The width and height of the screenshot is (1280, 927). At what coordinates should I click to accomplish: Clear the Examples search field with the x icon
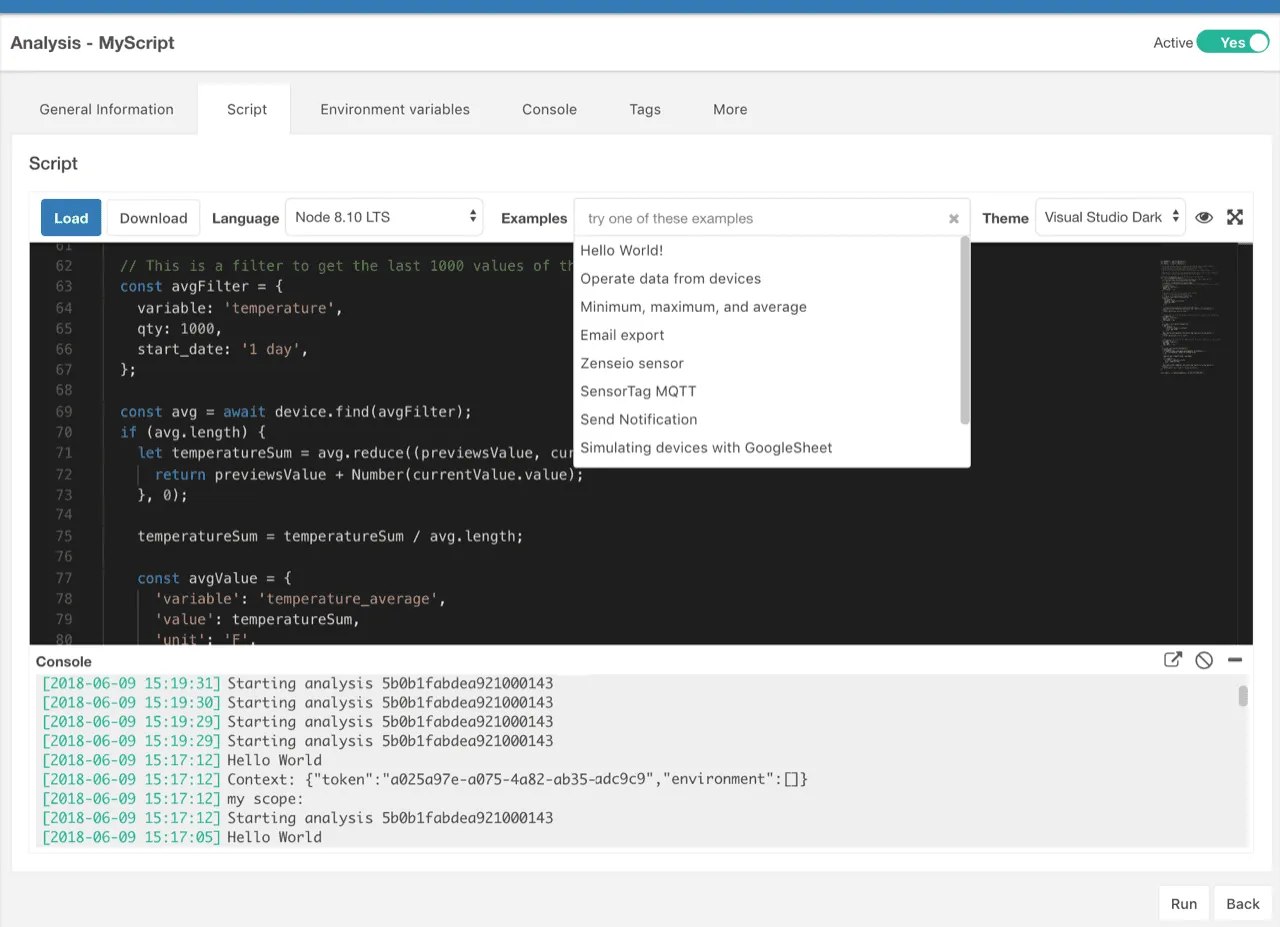953,217
